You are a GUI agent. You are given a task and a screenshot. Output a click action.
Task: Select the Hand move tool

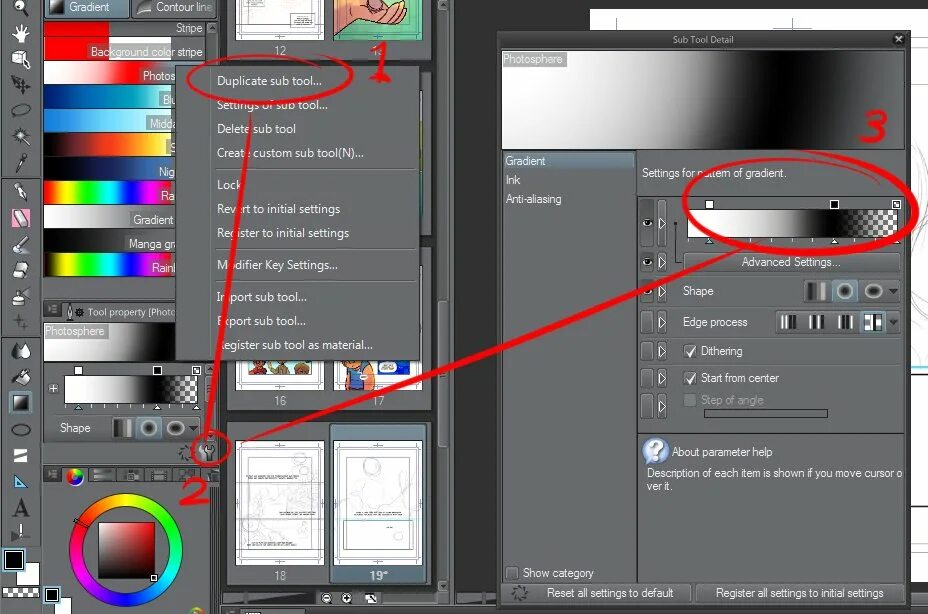pos(21,33)
